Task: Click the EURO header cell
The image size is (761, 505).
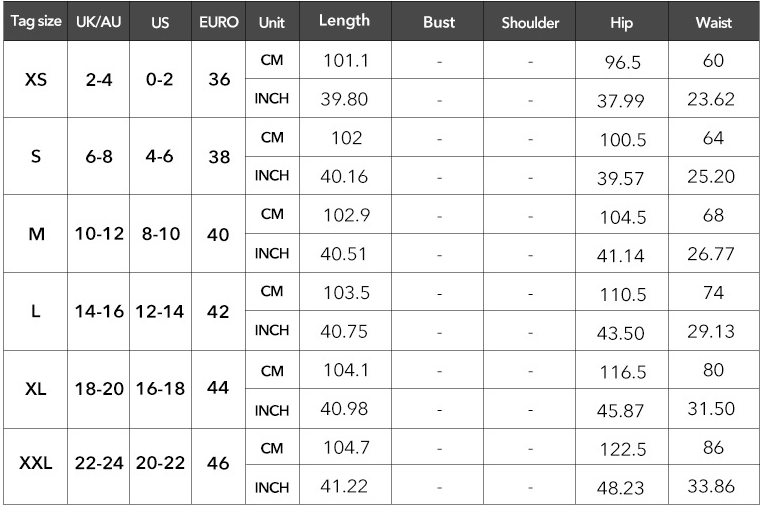Action: point(218,21)
